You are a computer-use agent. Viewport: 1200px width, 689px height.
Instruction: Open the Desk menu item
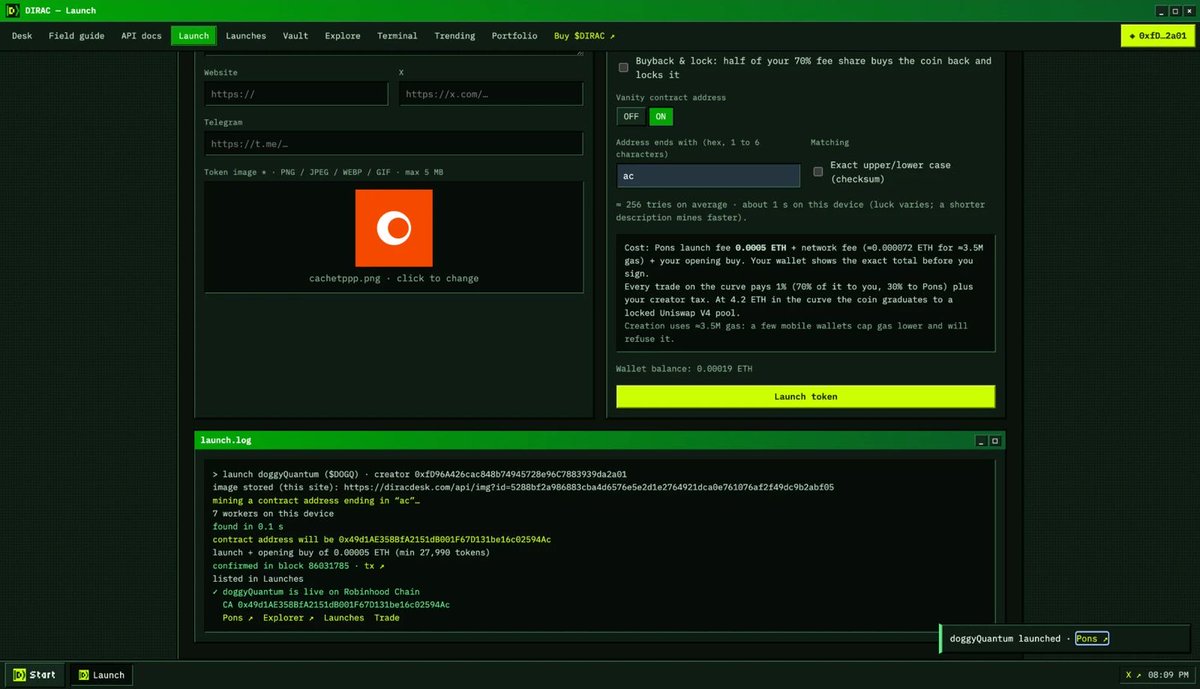click(x=22, y=36)
